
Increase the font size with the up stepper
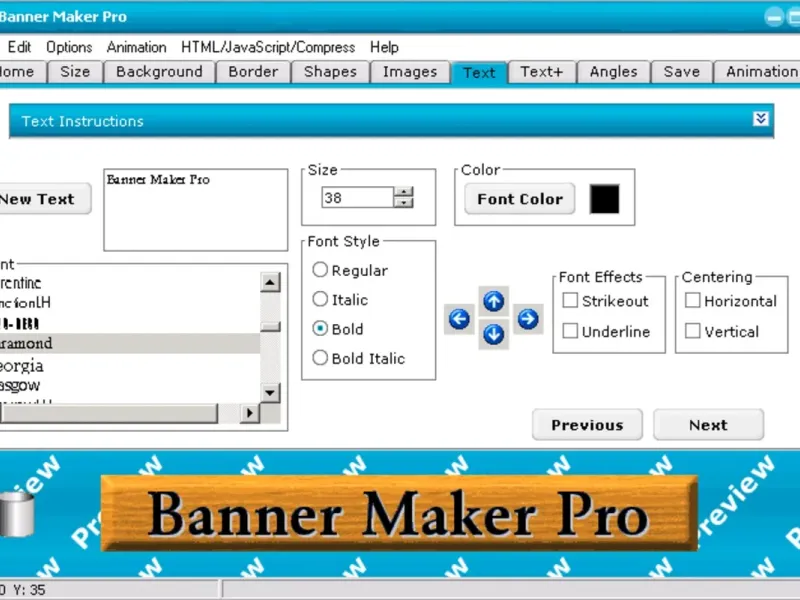click(x=404, y=192)
